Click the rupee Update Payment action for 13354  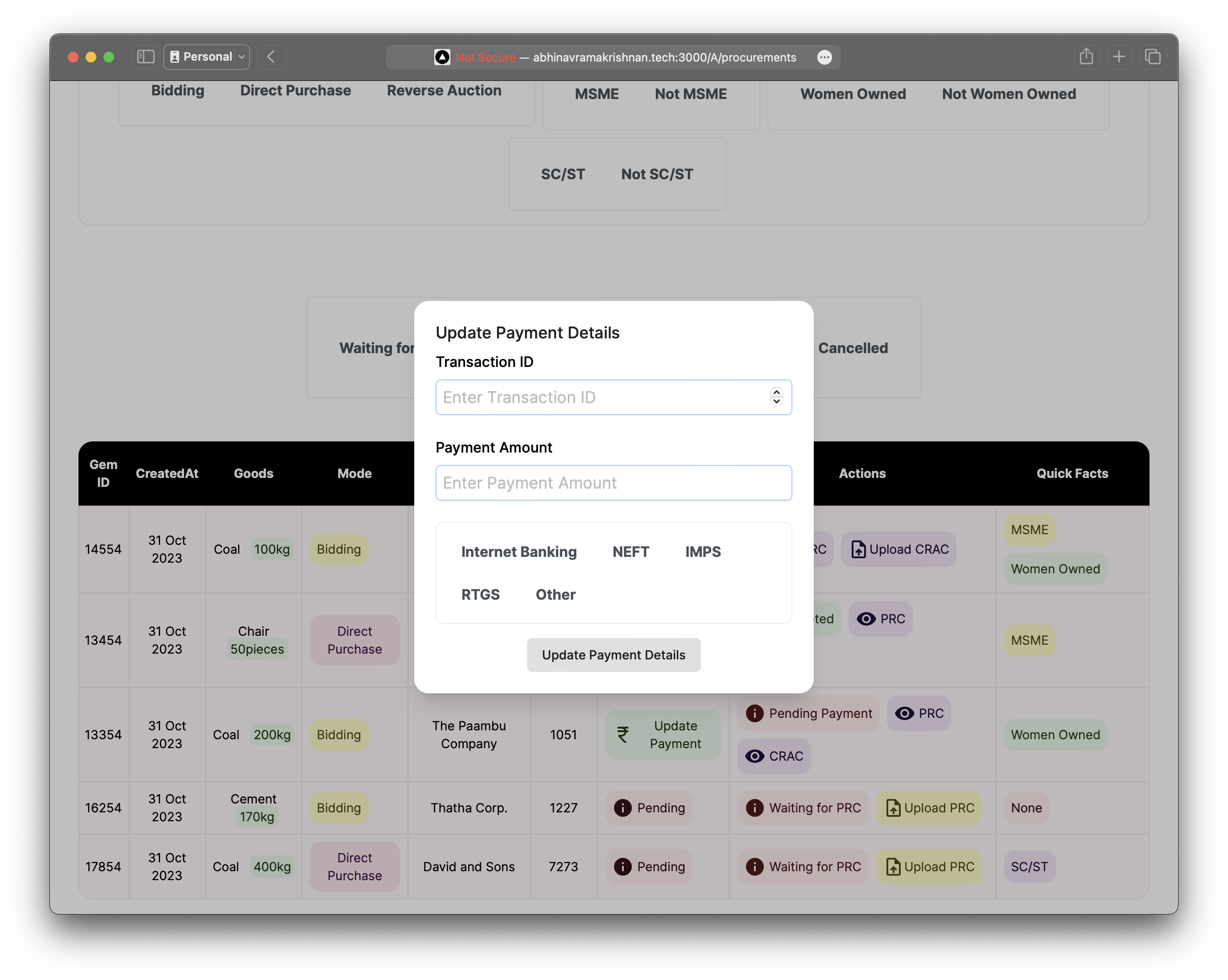pos(663,735)
